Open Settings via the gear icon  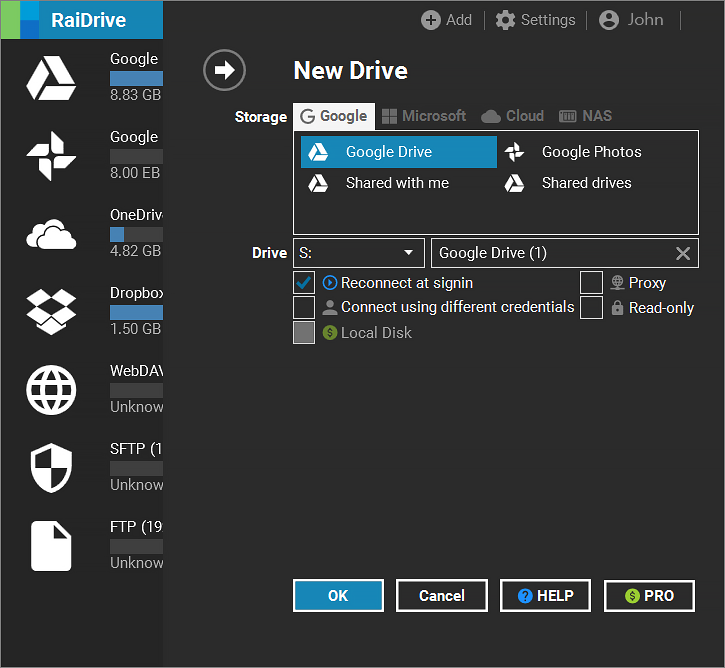pyautogui.click(x=505, y=20)
